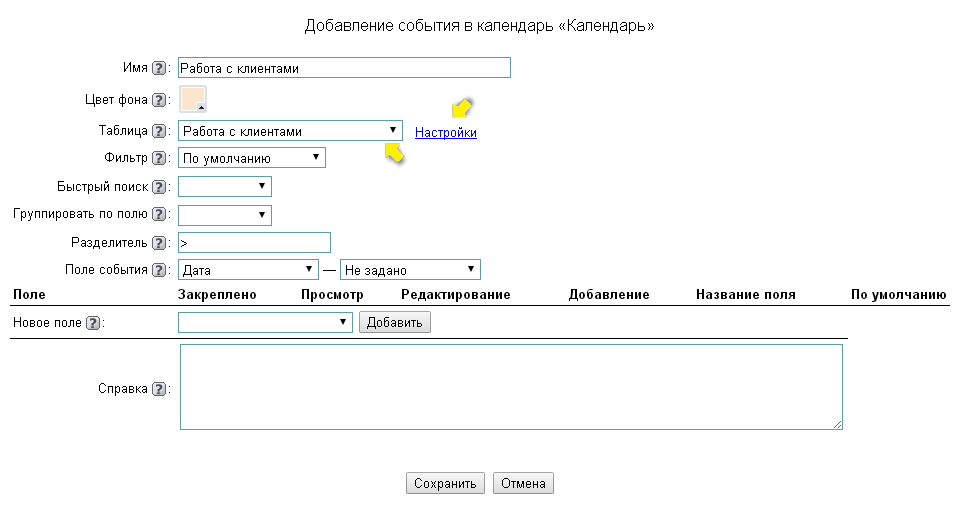Click help icon next to Имя
The height and width of the screenshot is (516, 957).
(x=158, y=69)
